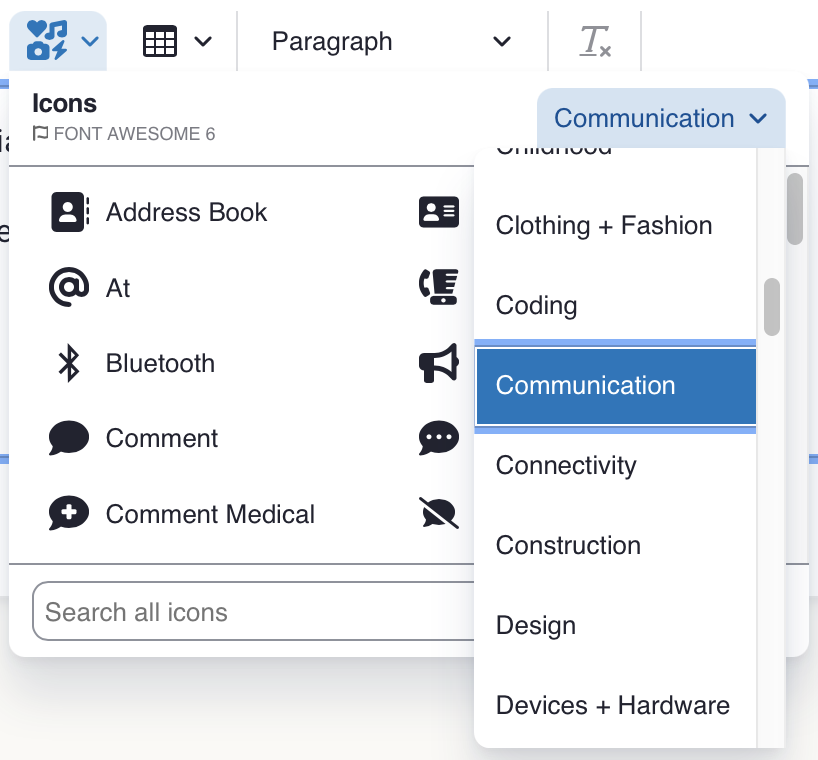Click the Clear formatting button
Screen dimensions: 818x760
(596, 42)
